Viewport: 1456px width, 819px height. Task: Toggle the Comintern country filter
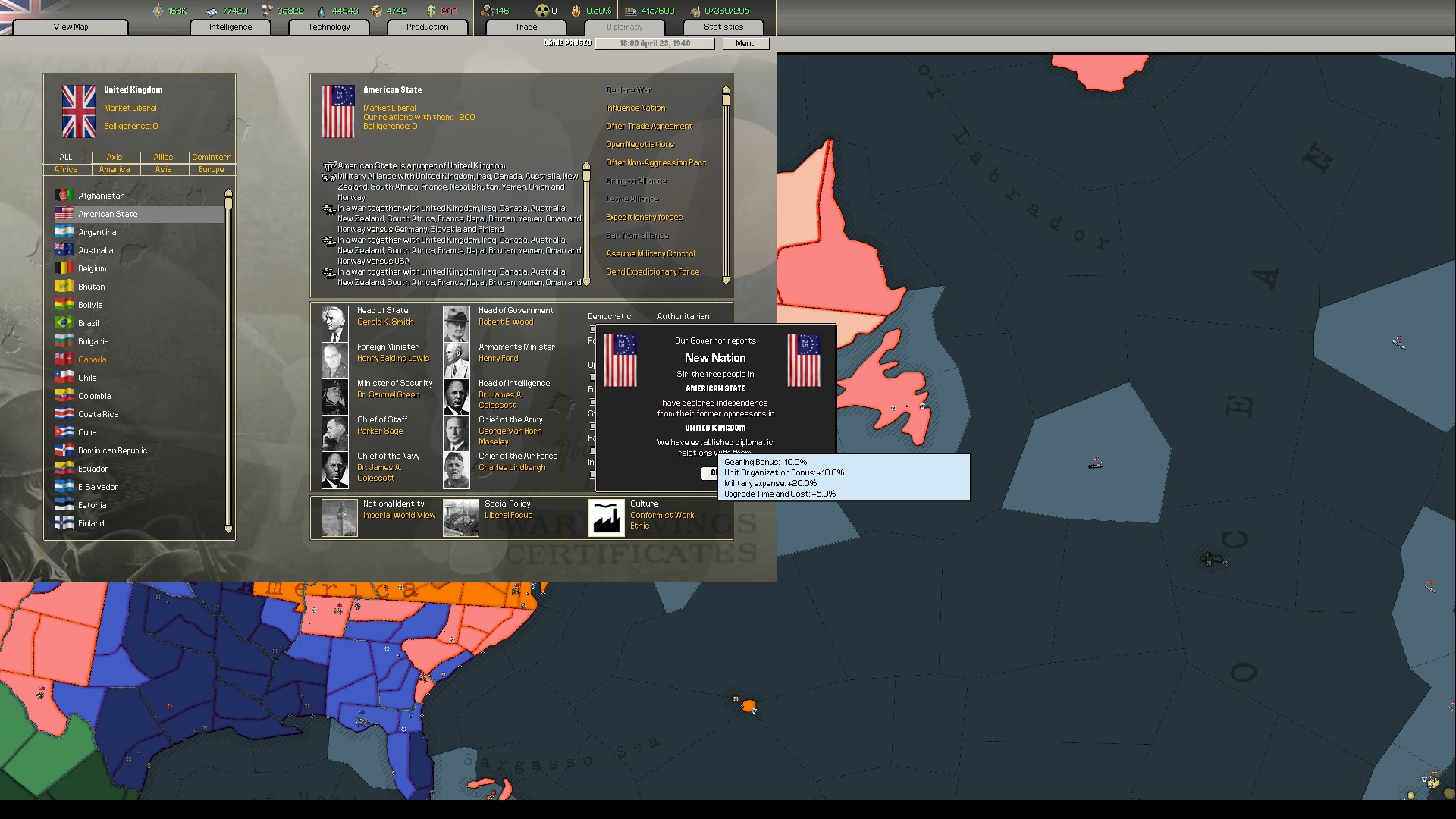point(212,157)
